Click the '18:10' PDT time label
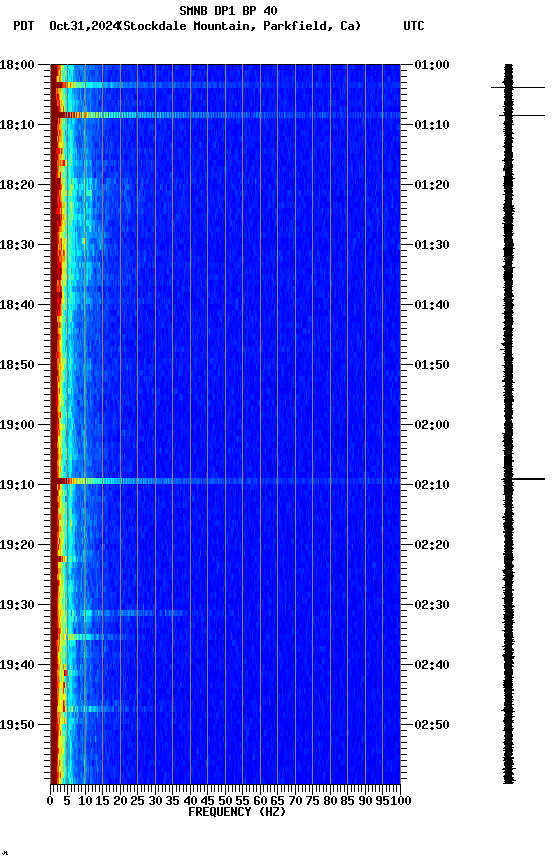The height and width of the screenshot is (864, 552). (x=17, y=125)
